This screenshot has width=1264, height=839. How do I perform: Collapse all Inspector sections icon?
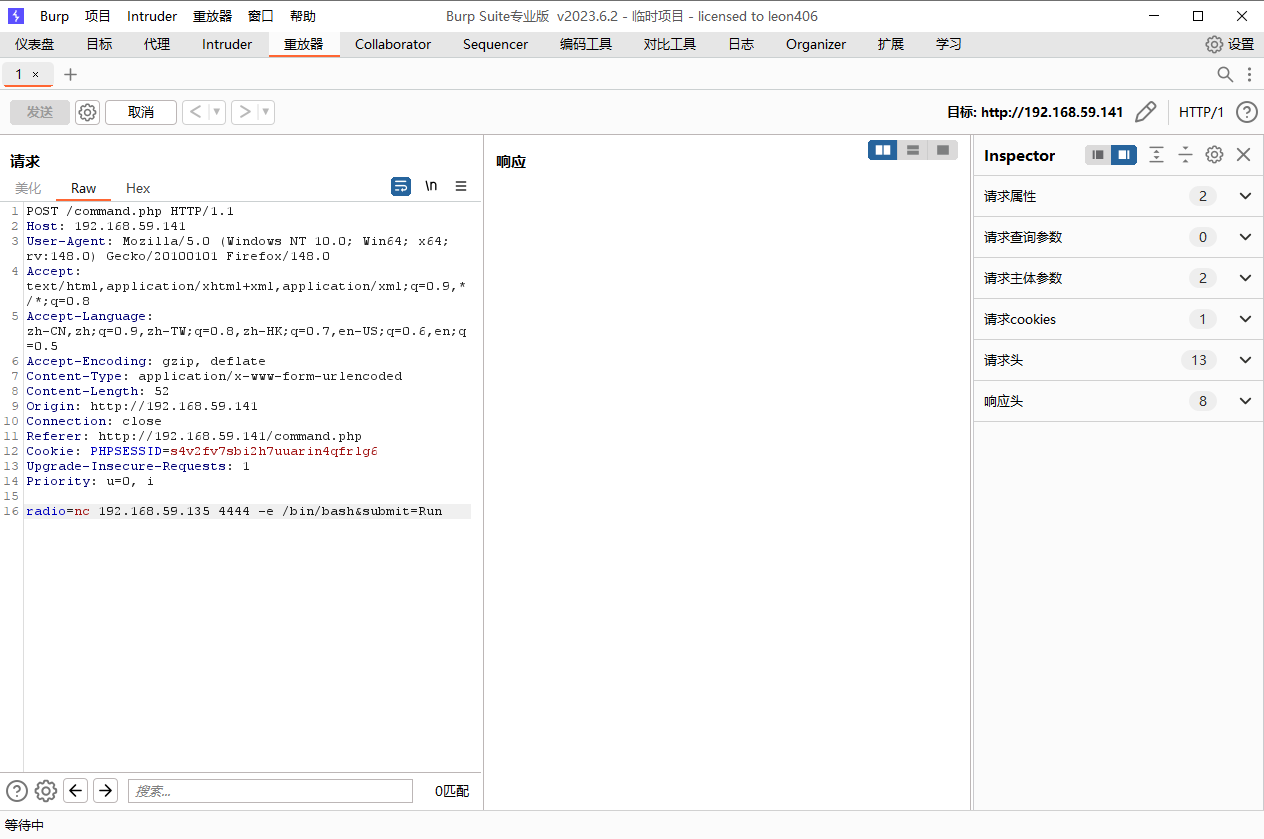(1185, 155)
